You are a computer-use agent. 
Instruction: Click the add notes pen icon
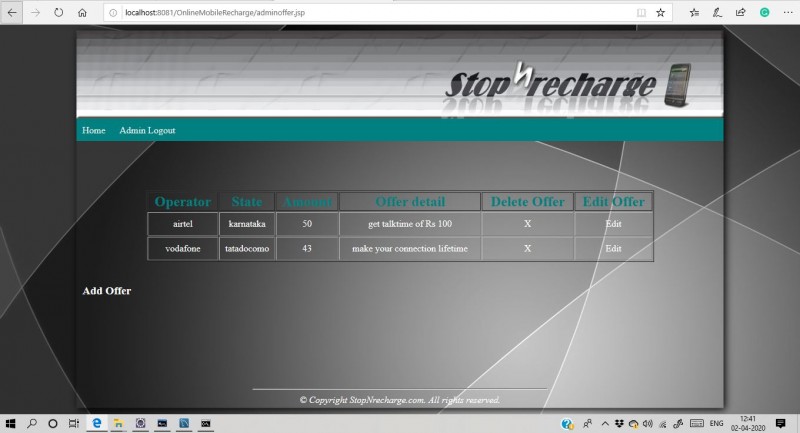pos(717,13)
